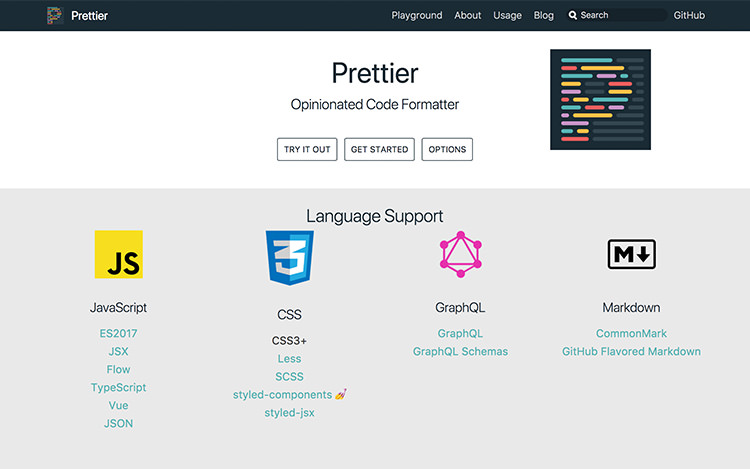Click the pink GraphQL logo icon
The width and height of the screenshot is (750, 469).
pos(460,254)
